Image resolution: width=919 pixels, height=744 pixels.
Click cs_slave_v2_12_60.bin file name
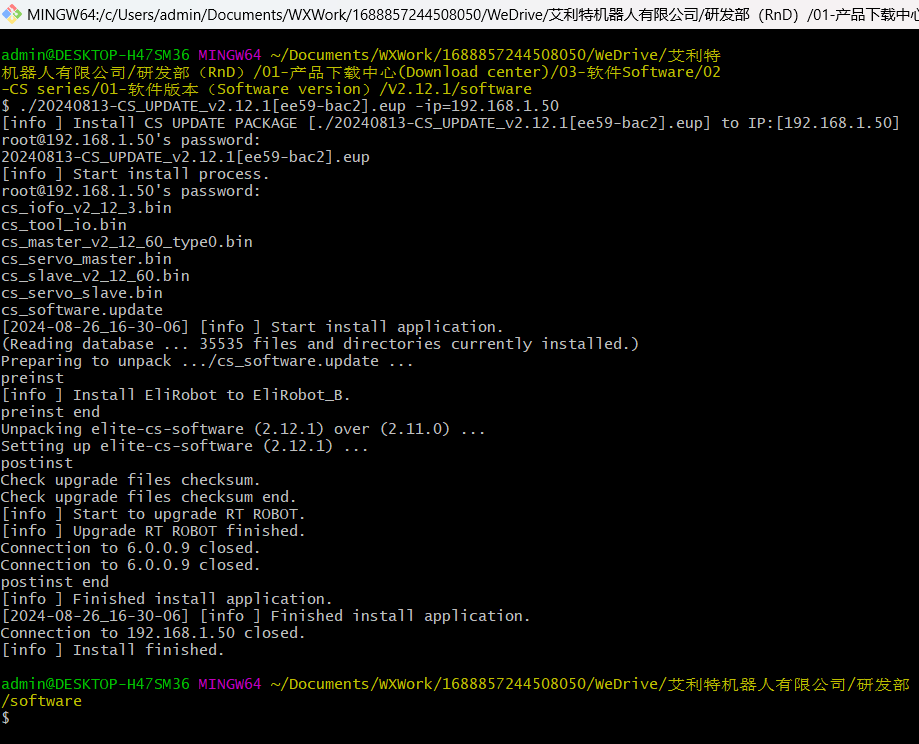(x=95, y=276)
